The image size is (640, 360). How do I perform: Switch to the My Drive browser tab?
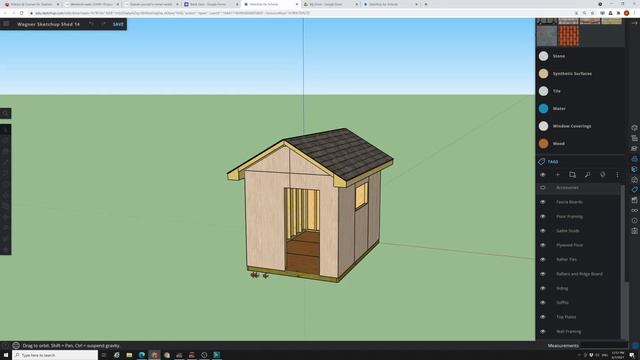(x=330, y=4)
